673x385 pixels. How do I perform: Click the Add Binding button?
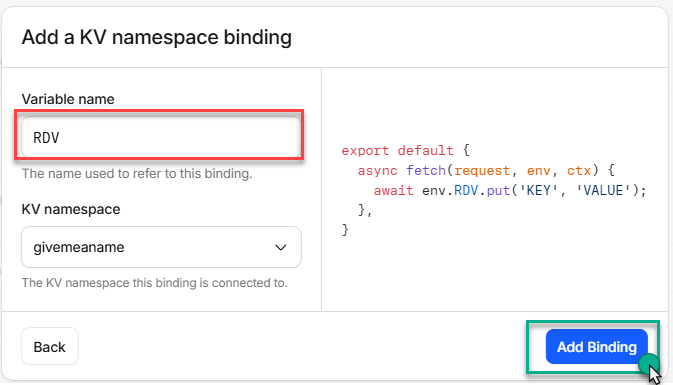click(x=597, y=347)
